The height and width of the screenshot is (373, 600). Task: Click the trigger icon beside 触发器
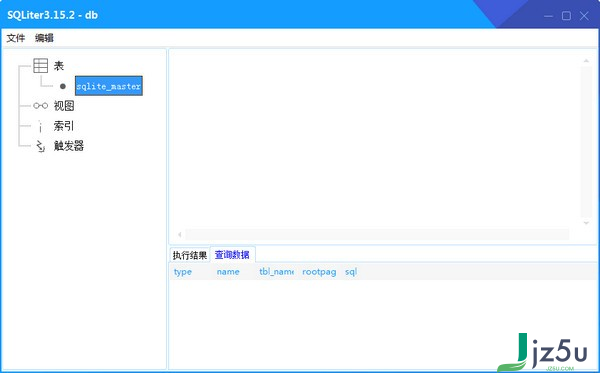point(41,146)
